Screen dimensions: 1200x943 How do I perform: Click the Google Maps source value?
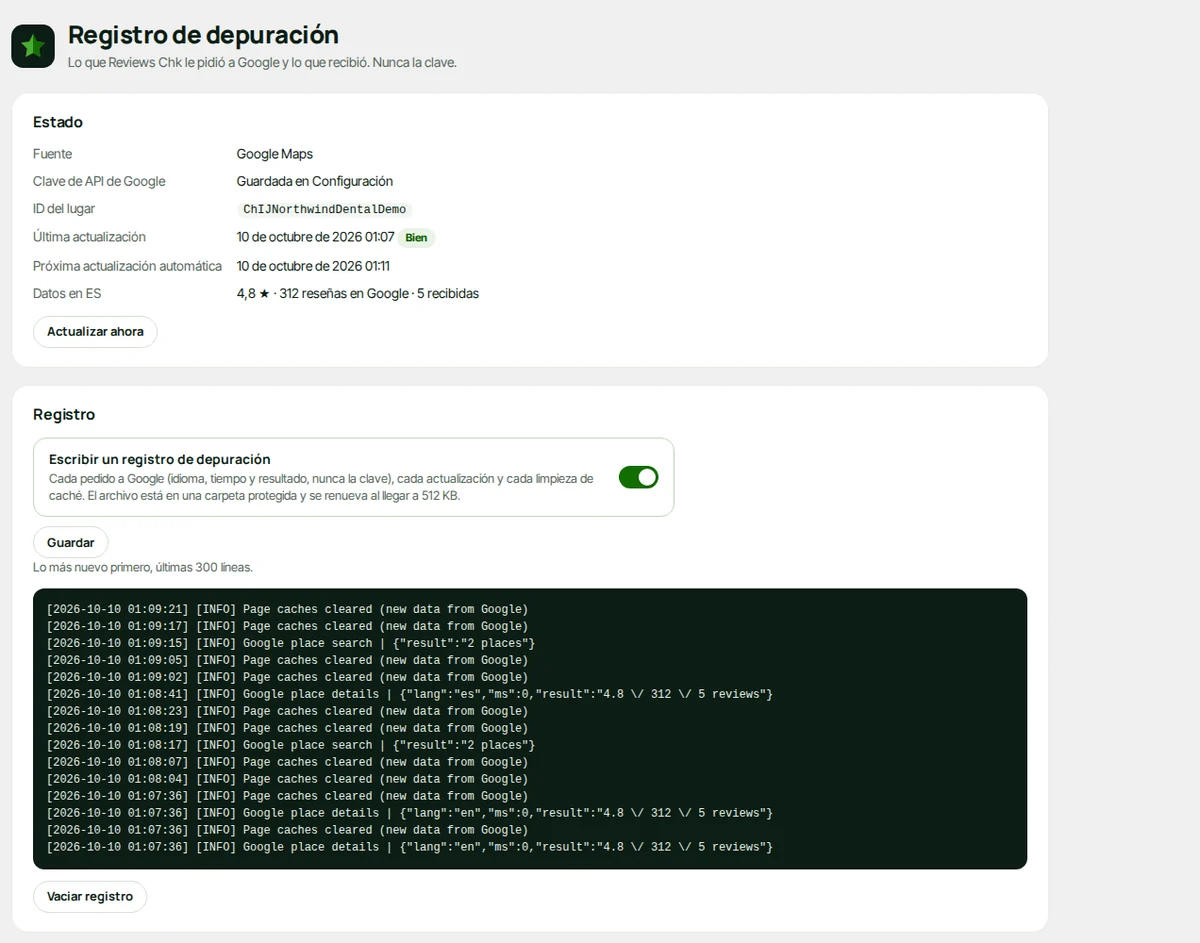(275, 154)
